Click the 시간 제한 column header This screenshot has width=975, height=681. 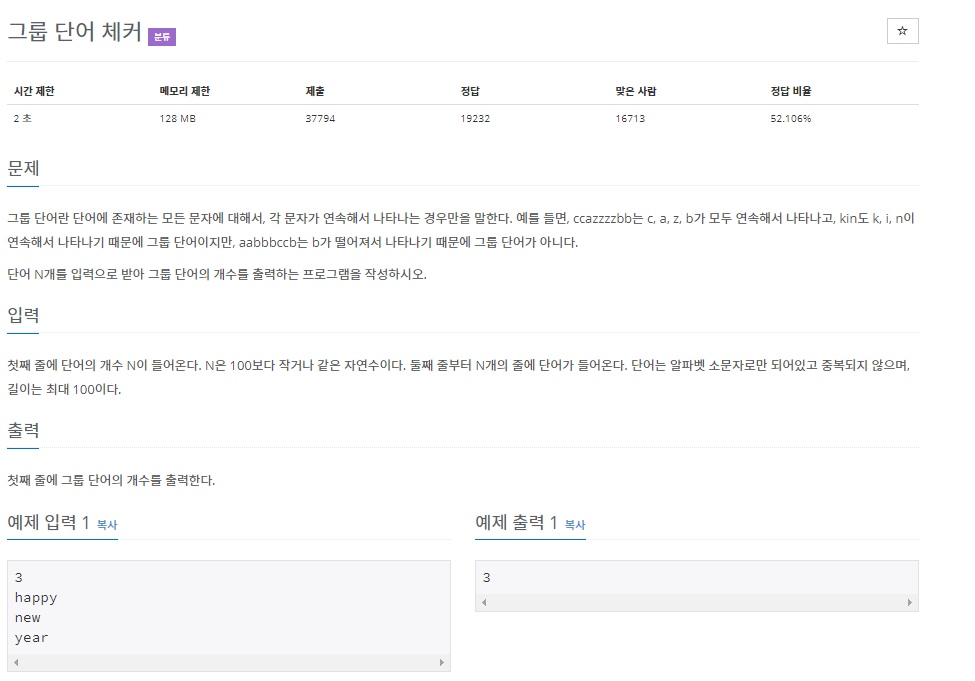[x=34, y=91]
